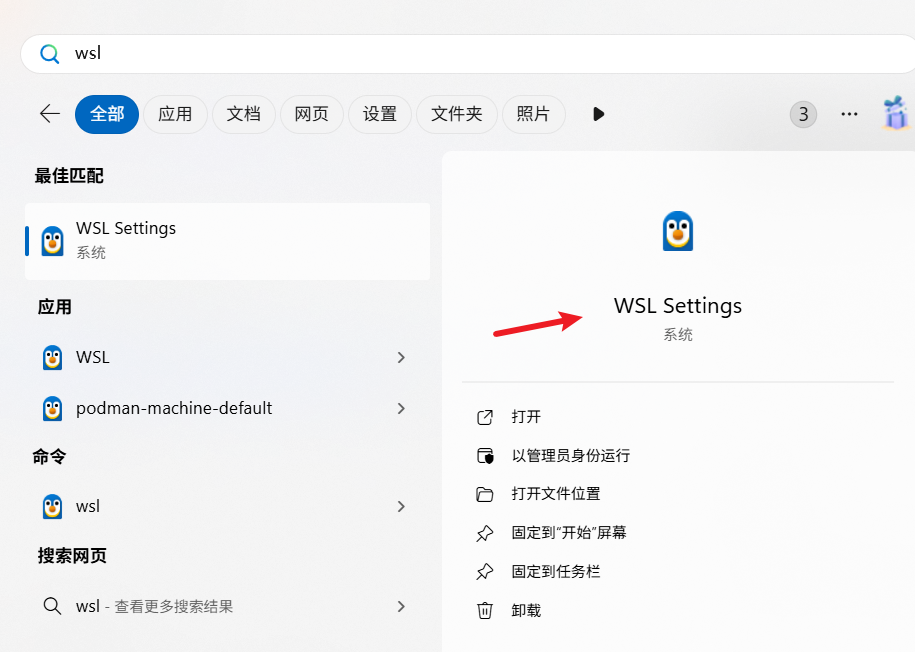Select the 文档 filter tab
Screen dimensions: 915x652
(x=243, y=114)
